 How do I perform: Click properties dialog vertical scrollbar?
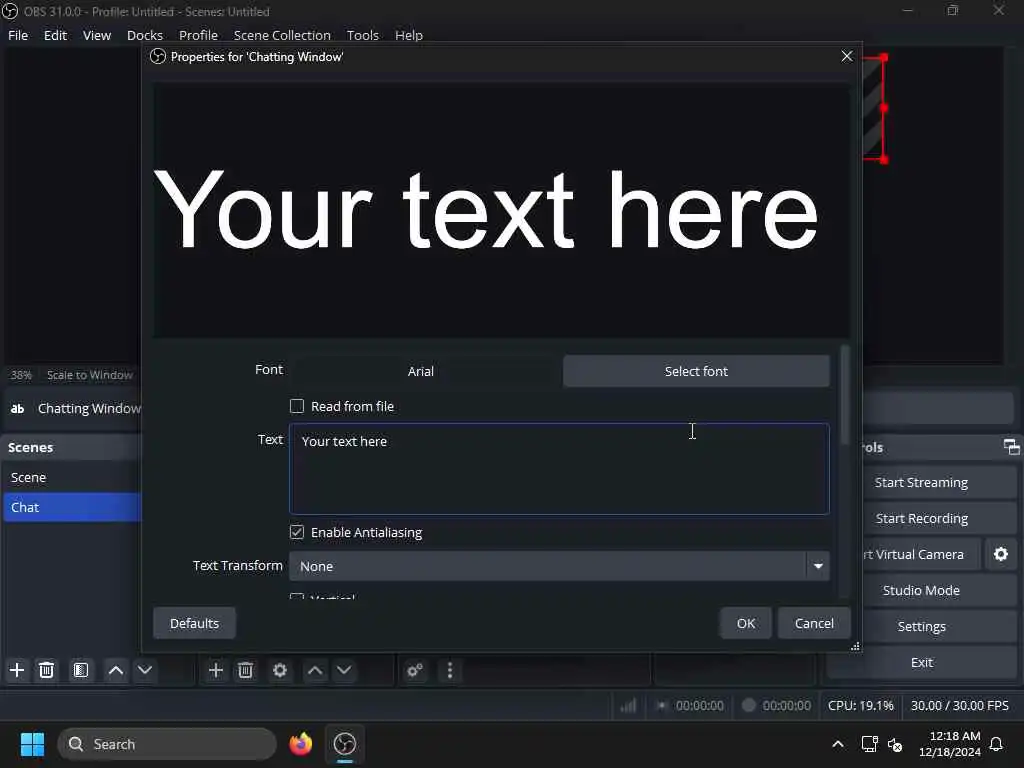click(x=844, y=395)
